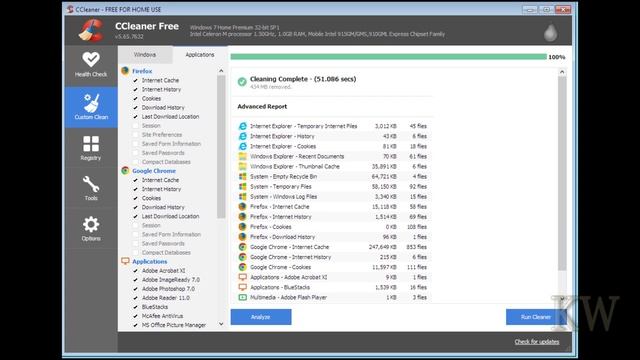Open the Check for updates link
The image size is (640, 360).
[x=537, y=342]
